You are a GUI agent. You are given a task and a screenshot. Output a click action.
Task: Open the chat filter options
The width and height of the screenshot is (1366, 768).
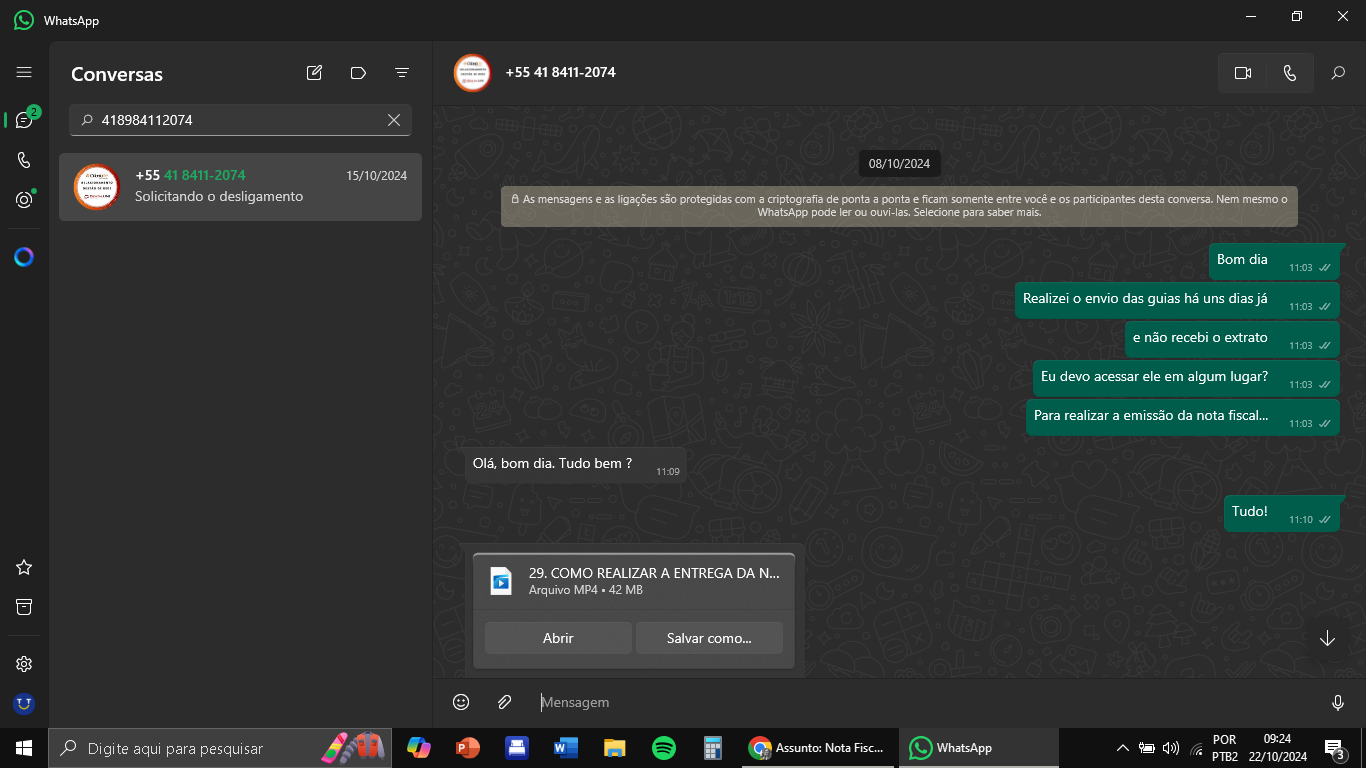tap(402, 73)
